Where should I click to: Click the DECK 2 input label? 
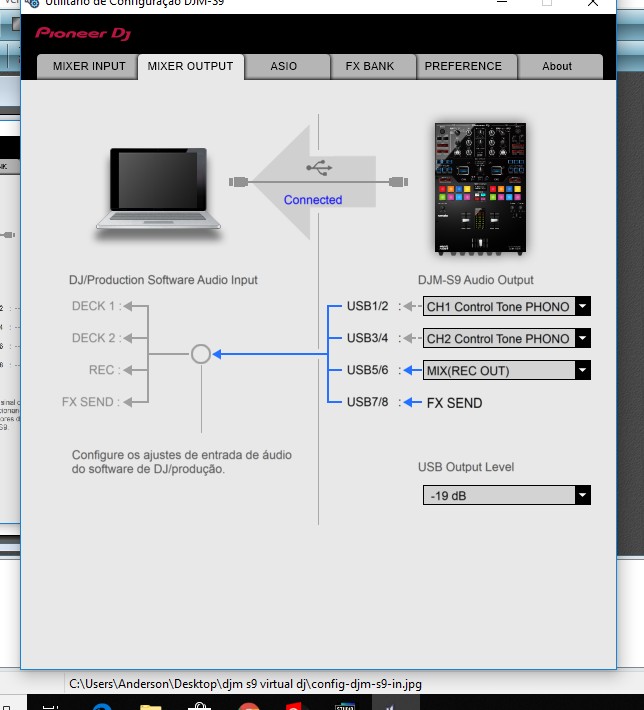96,338
